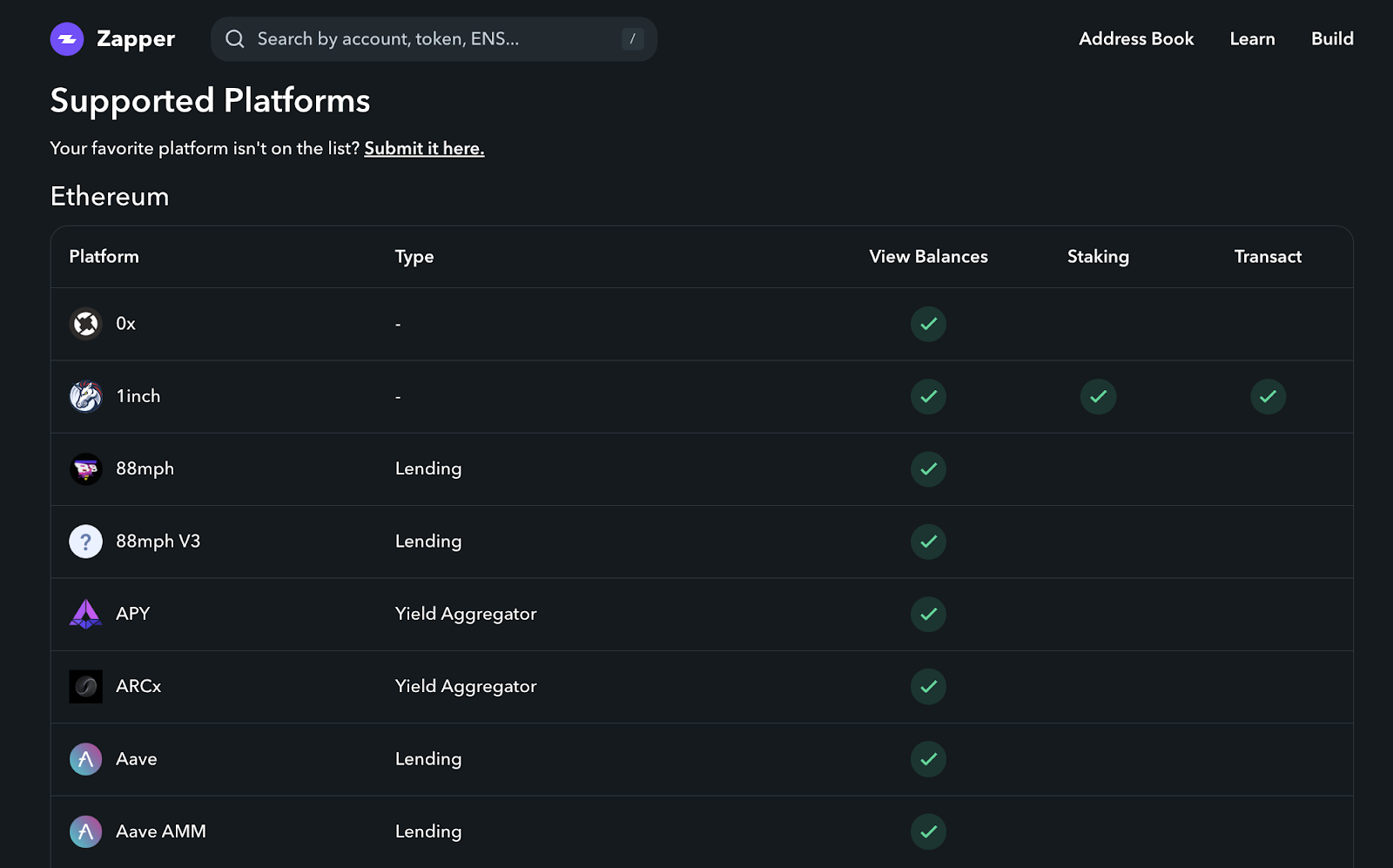Image resolution: width=1393 pixels, height=868 pixels.
Task: Click the Supported Platforms heading
Action: (210, 101)
